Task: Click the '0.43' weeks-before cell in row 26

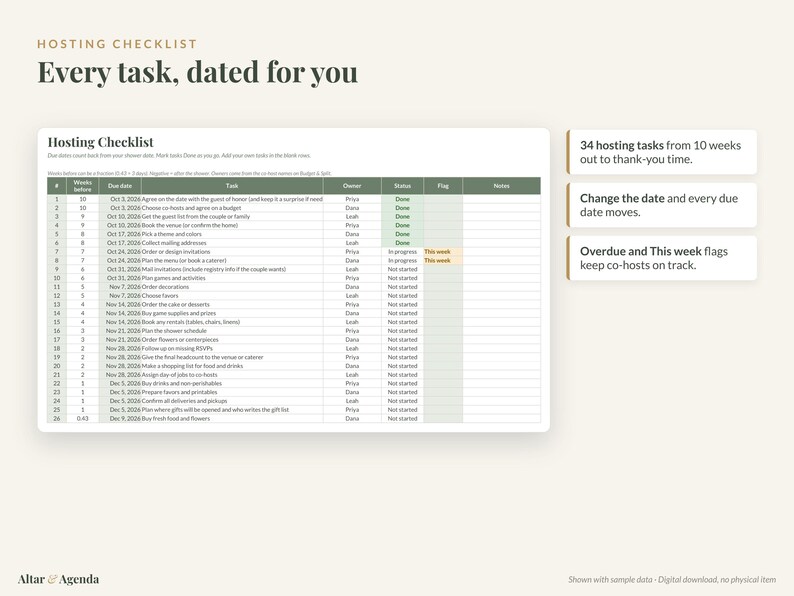Action: pyautogui.click(x=83, y=418)
